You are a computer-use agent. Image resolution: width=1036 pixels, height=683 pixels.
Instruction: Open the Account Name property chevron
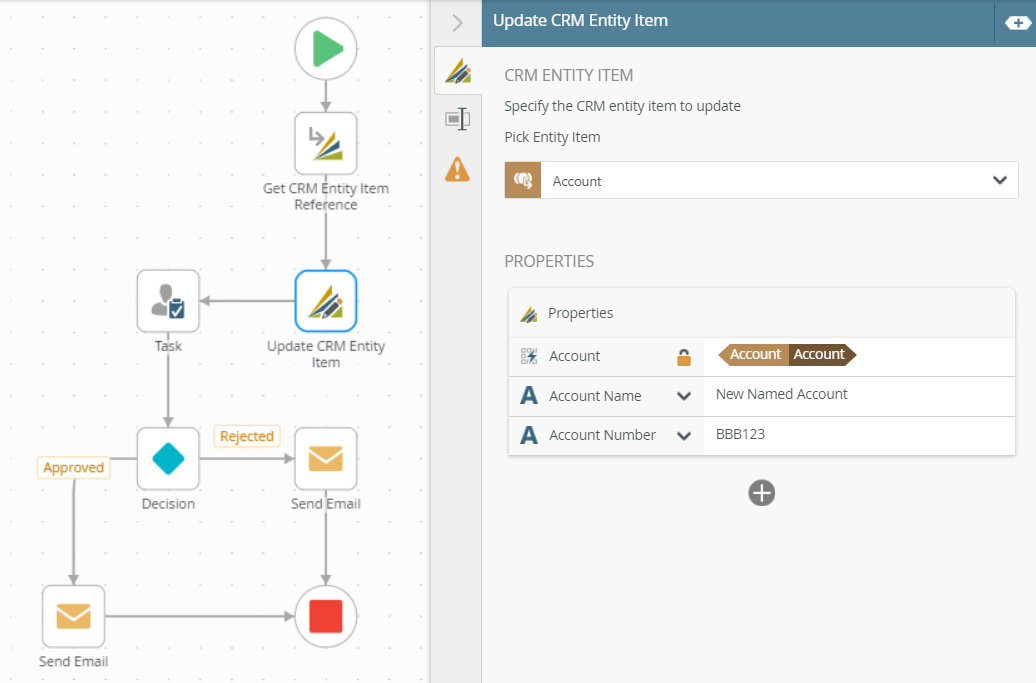[684, 396]
